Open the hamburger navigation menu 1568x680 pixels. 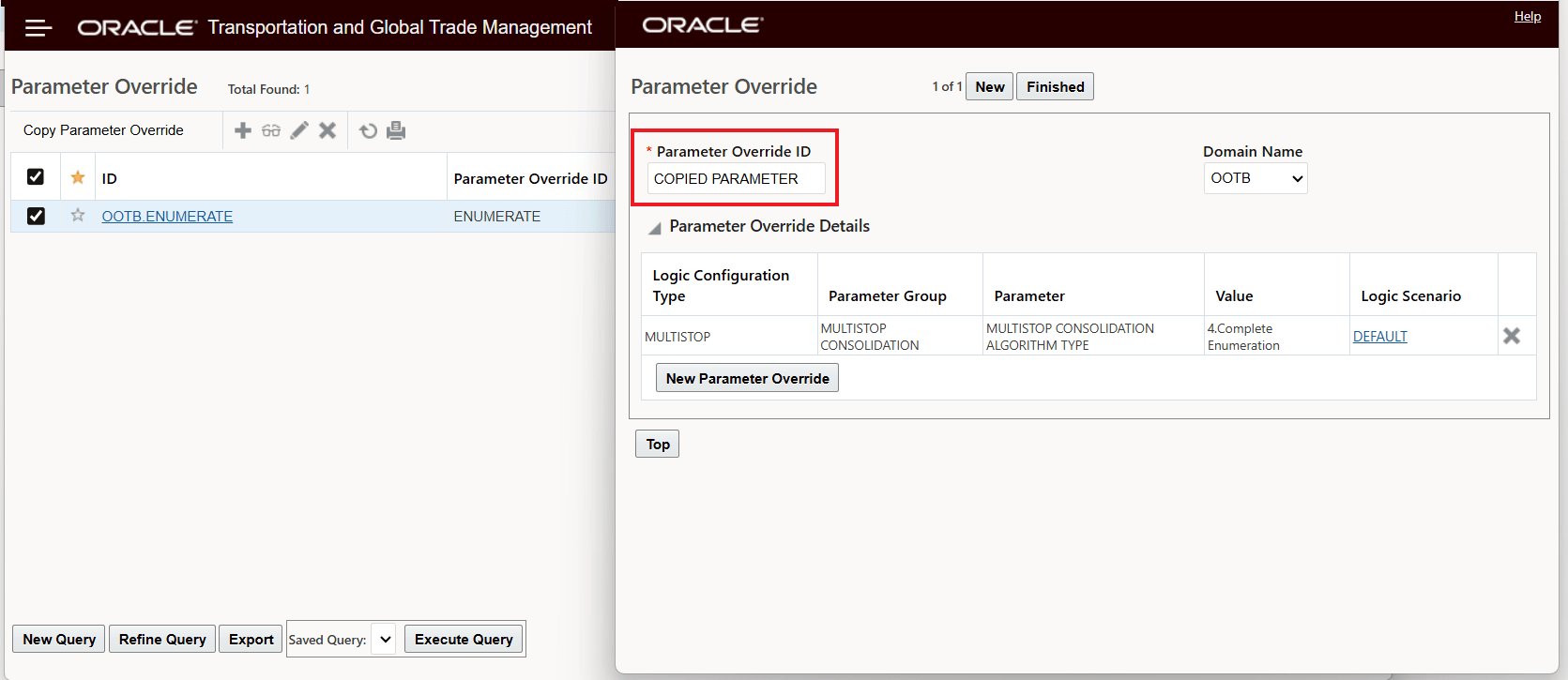coord(38,28)
